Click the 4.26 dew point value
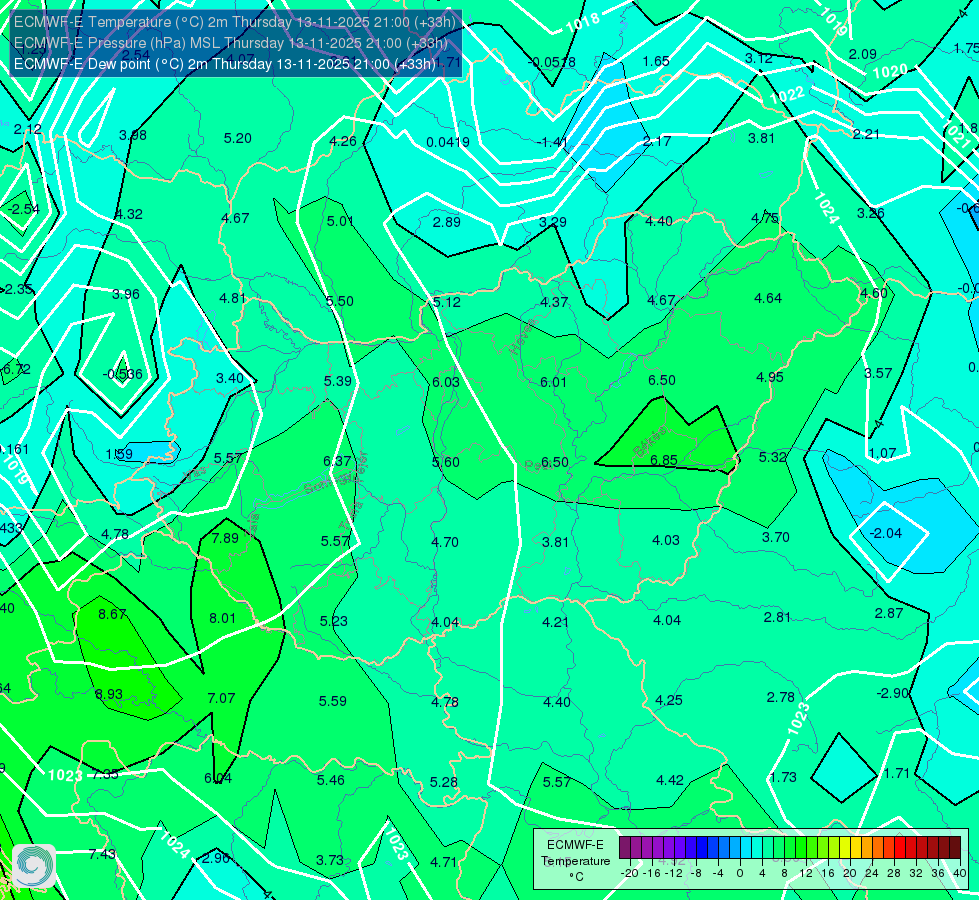Viewport: 979px width, 900px height. tap(343, 141)
